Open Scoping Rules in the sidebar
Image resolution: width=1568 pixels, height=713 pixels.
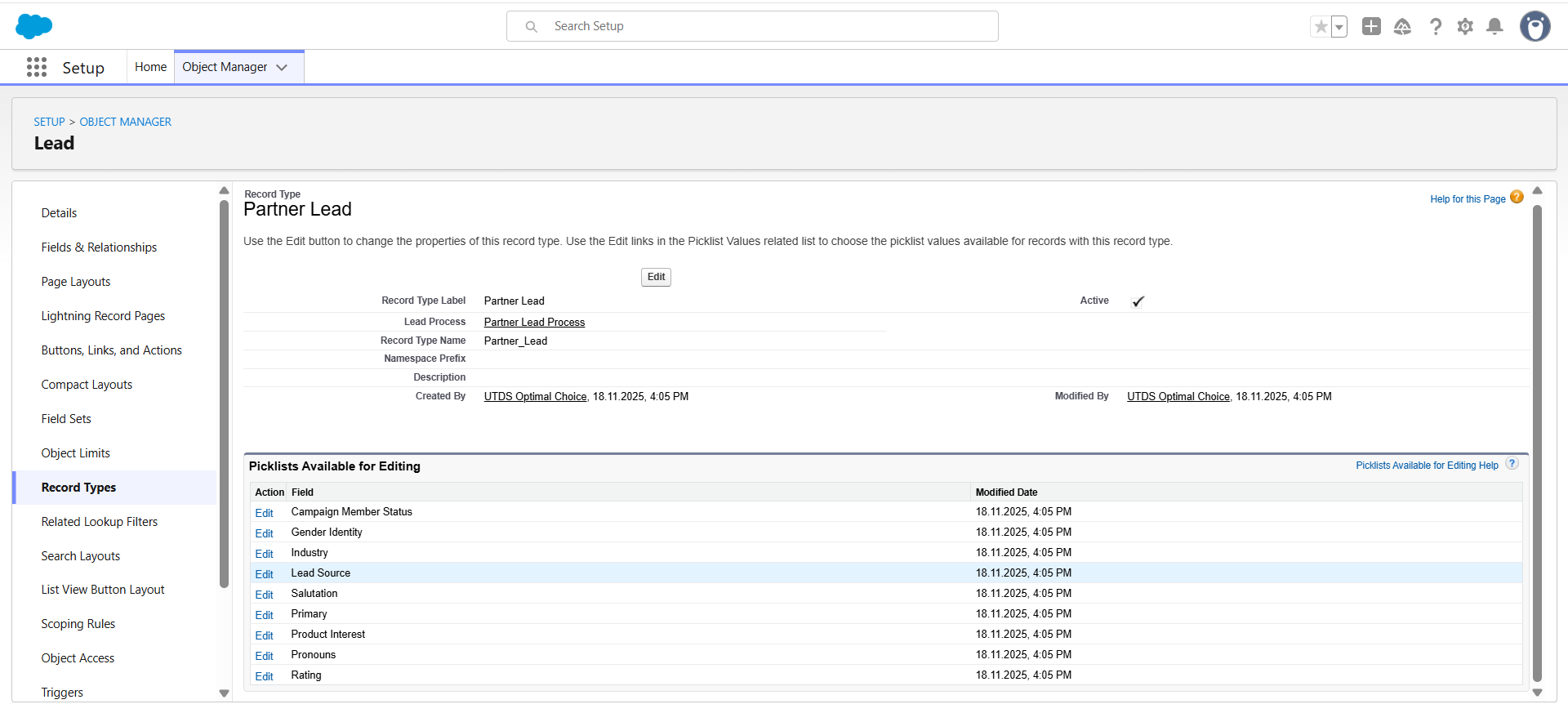[78, 624]
